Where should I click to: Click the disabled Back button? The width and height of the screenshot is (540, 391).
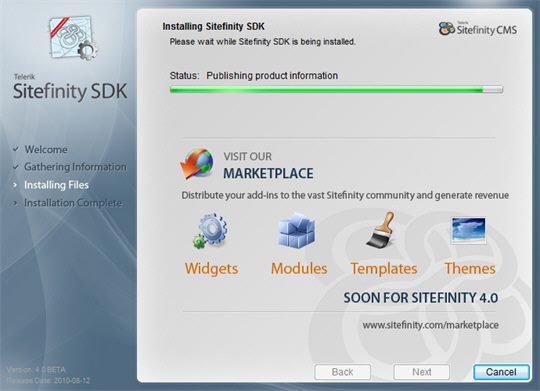pos(342,372)
